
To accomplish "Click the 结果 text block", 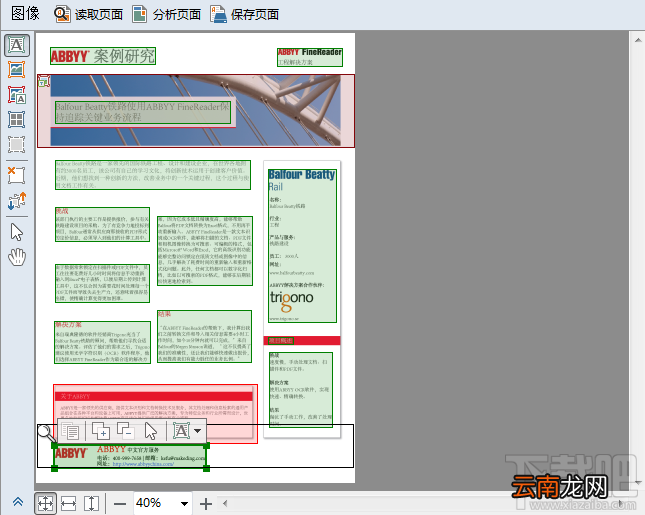I will pyautogui.click(x=204, y=336).
